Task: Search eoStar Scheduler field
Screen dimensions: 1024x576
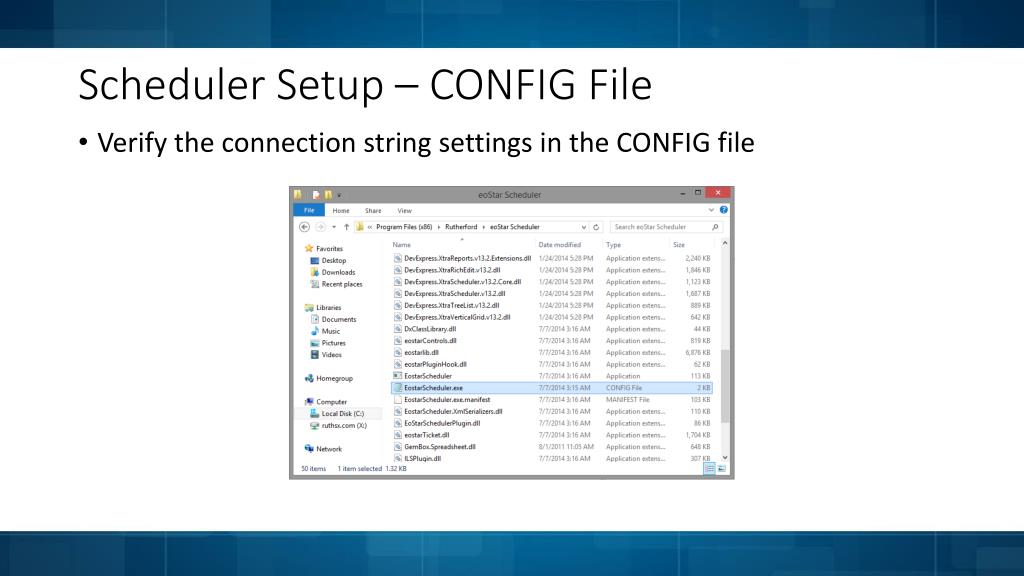Action: pos(666,227)
